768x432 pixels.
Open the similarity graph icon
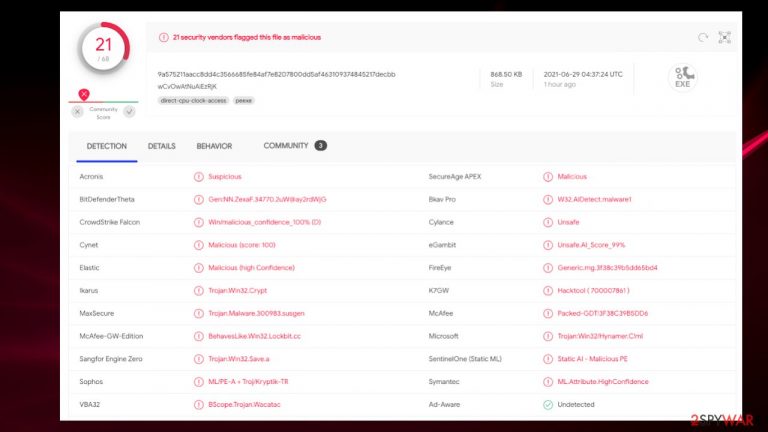[724, 38]
